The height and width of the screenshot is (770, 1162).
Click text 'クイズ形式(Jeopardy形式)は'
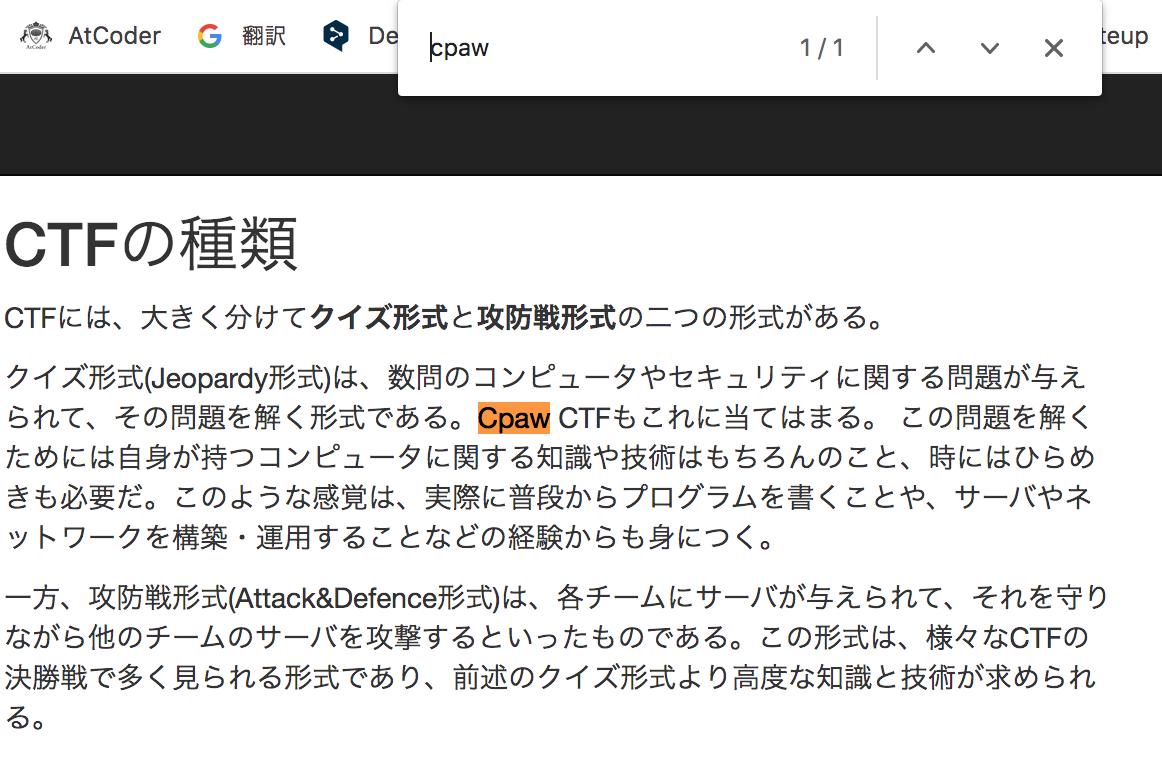pyautogui.click(x=182, y=378)
